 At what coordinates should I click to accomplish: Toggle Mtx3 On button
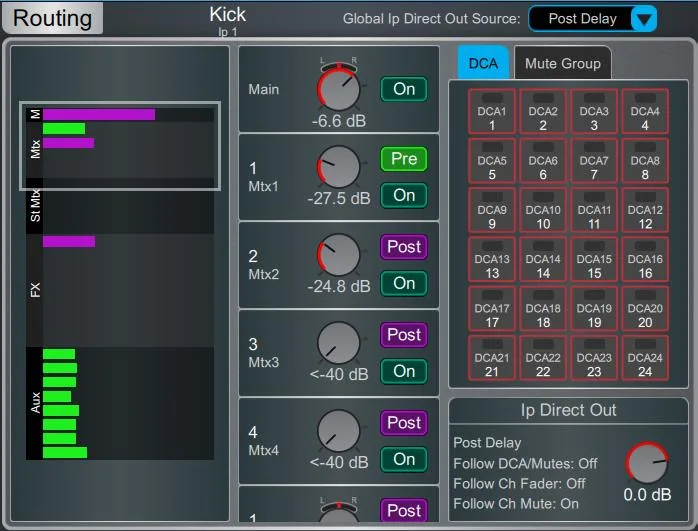tap(404, 371)
